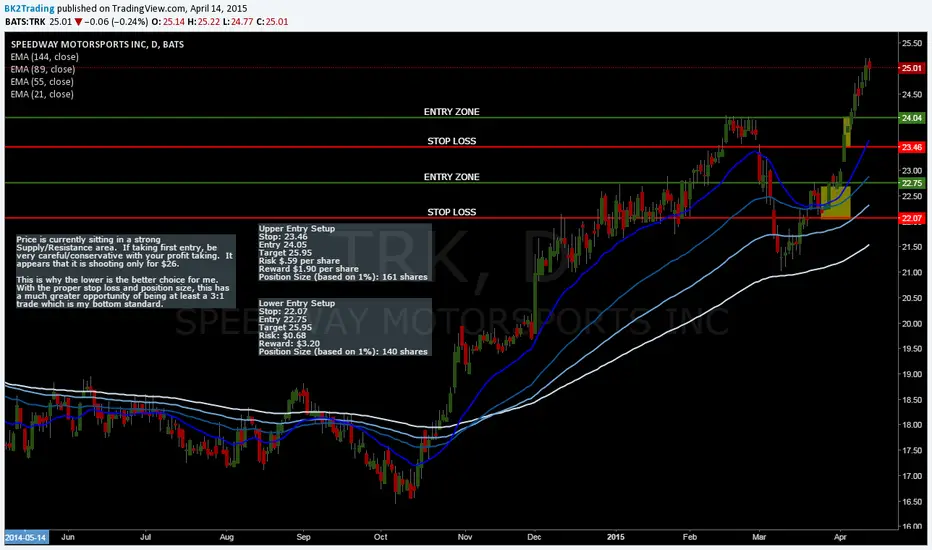Select the Upper Entry Setup note box

pos(344,252)
